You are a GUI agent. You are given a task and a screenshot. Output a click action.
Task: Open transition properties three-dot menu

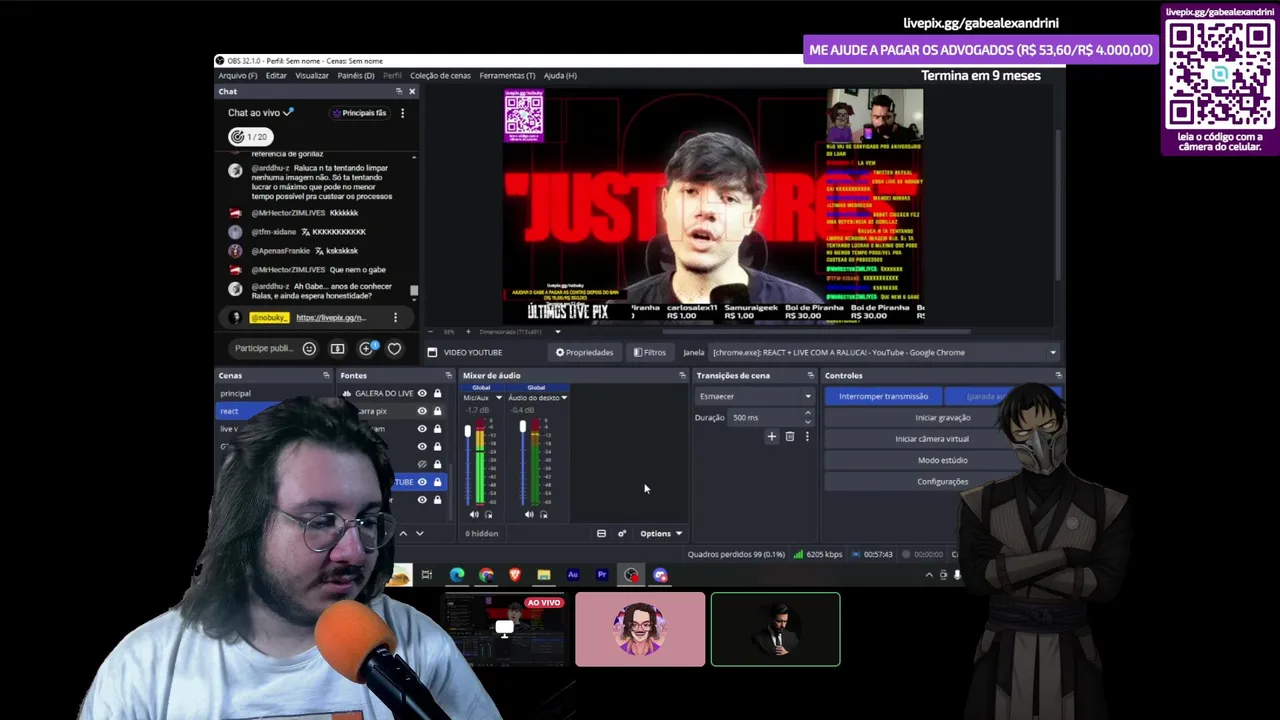coord(807,436)
